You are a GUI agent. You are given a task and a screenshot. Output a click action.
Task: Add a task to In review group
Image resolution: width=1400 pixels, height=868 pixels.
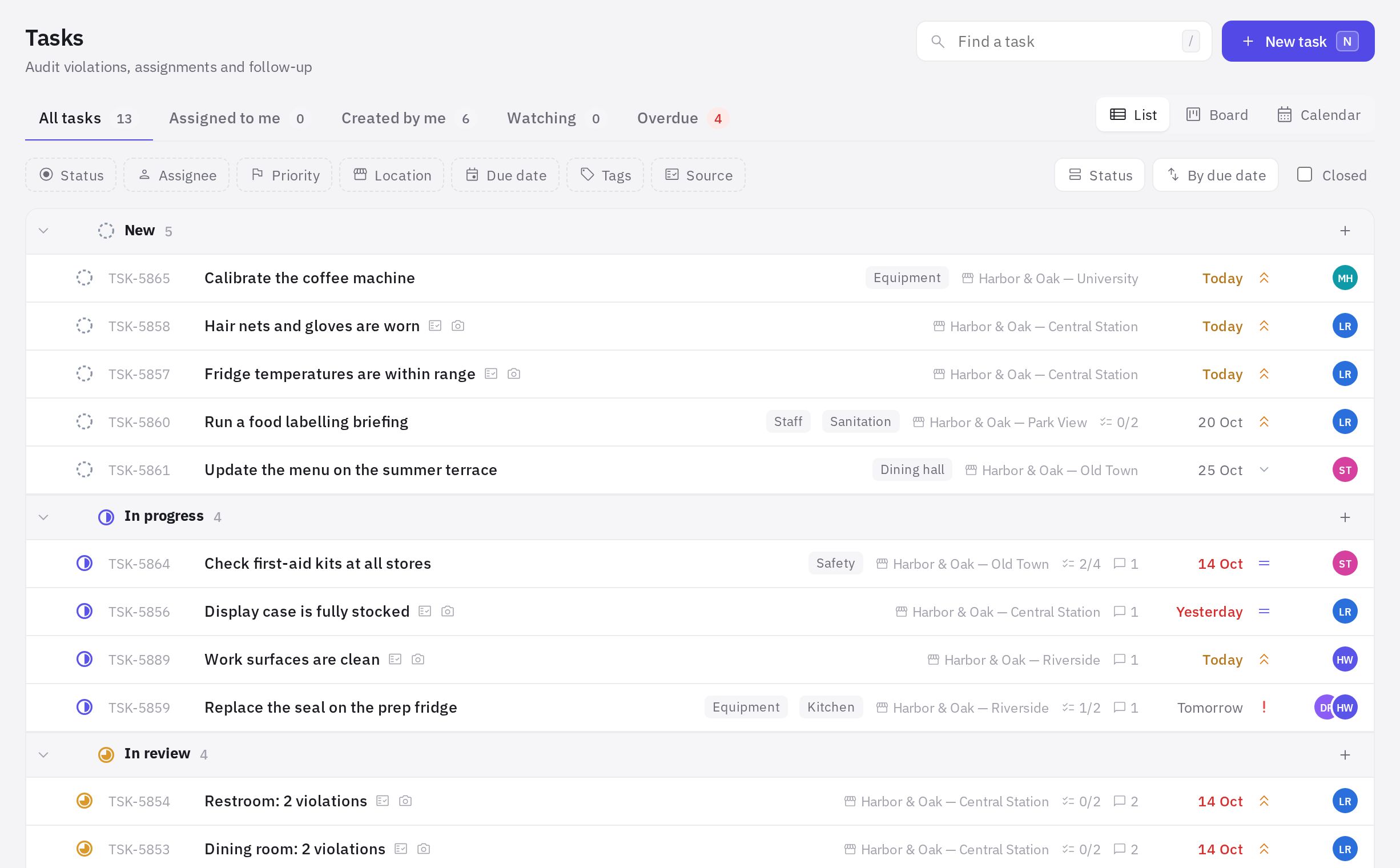[x=1344, y=754]
